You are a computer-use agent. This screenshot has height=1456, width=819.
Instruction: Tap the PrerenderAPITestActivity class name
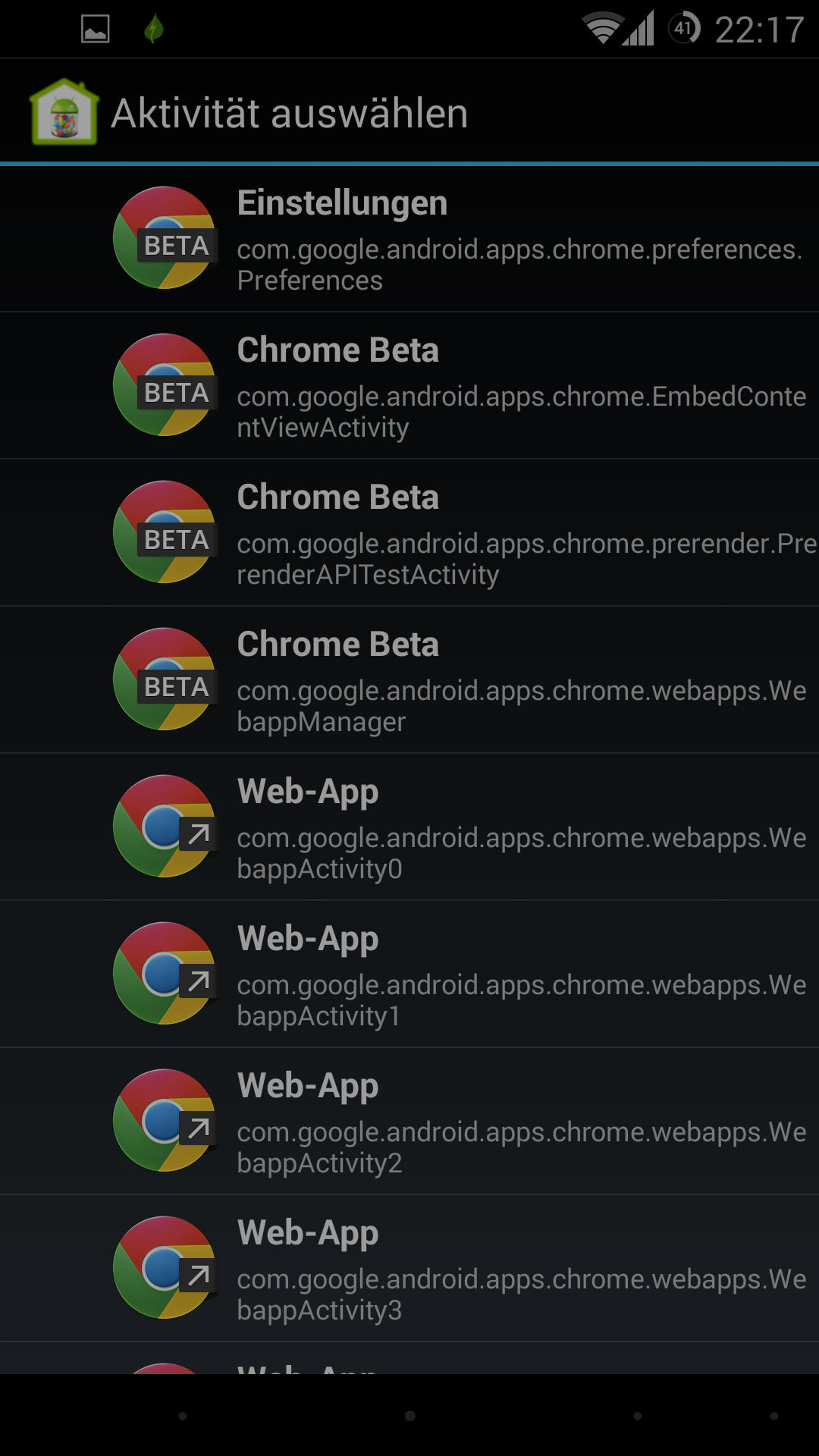(x=527, y=559)
